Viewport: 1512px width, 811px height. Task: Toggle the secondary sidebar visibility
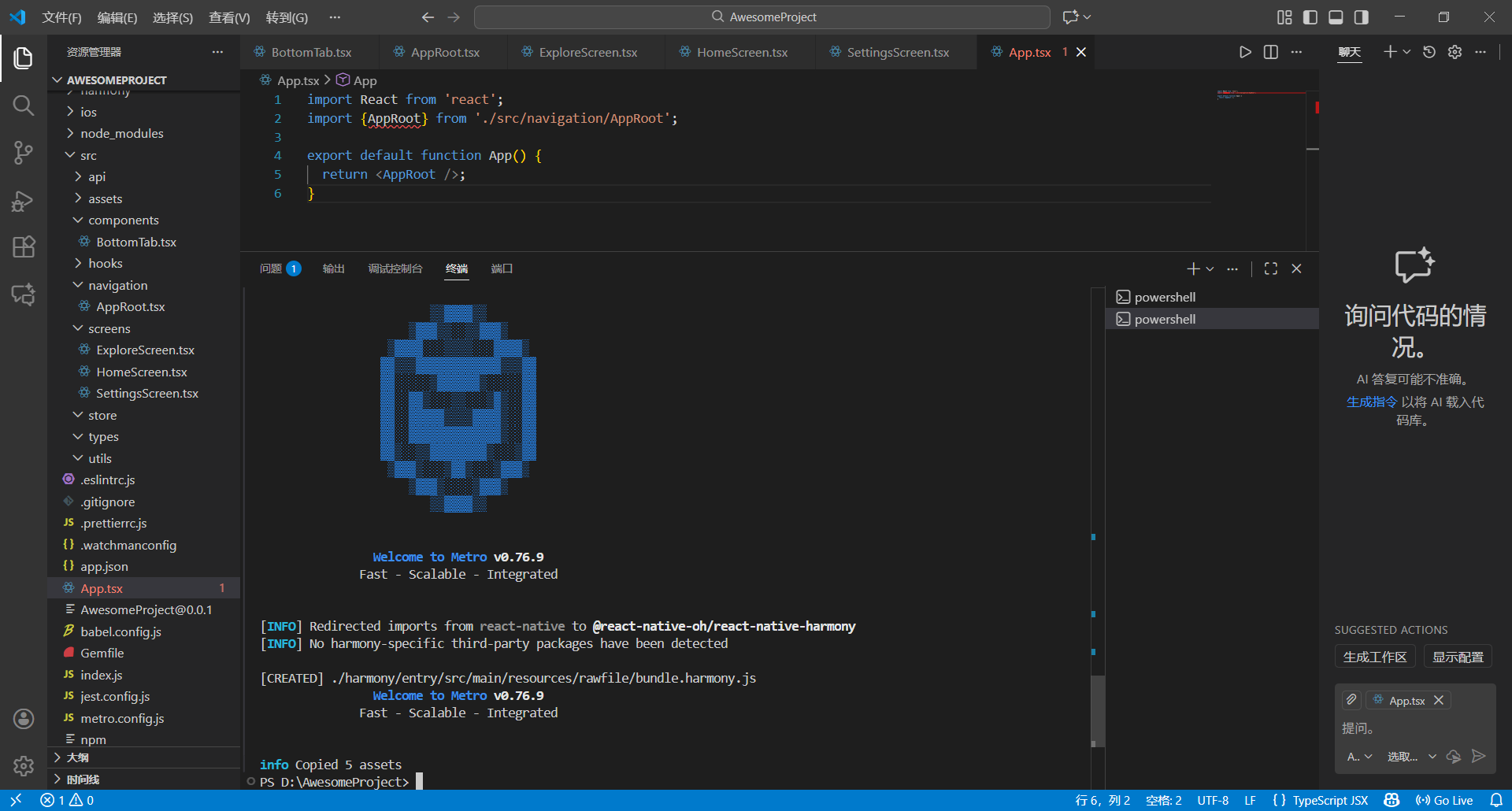pos(1362,17)
